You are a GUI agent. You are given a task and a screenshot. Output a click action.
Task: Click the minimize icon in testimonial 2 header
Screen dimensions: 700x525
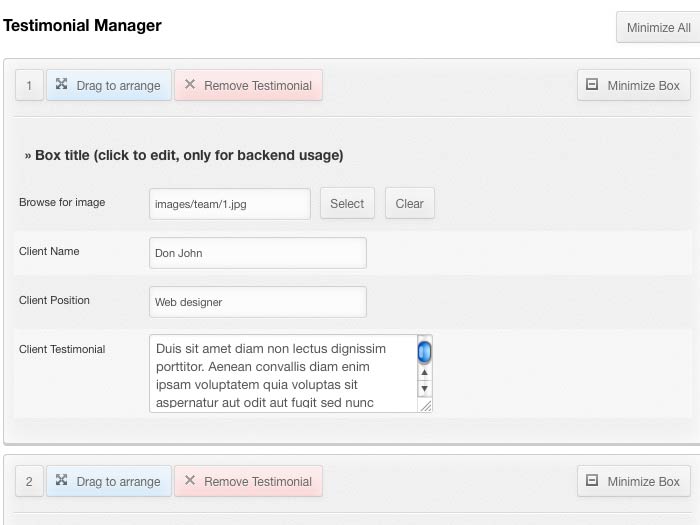tap(592, 481)
